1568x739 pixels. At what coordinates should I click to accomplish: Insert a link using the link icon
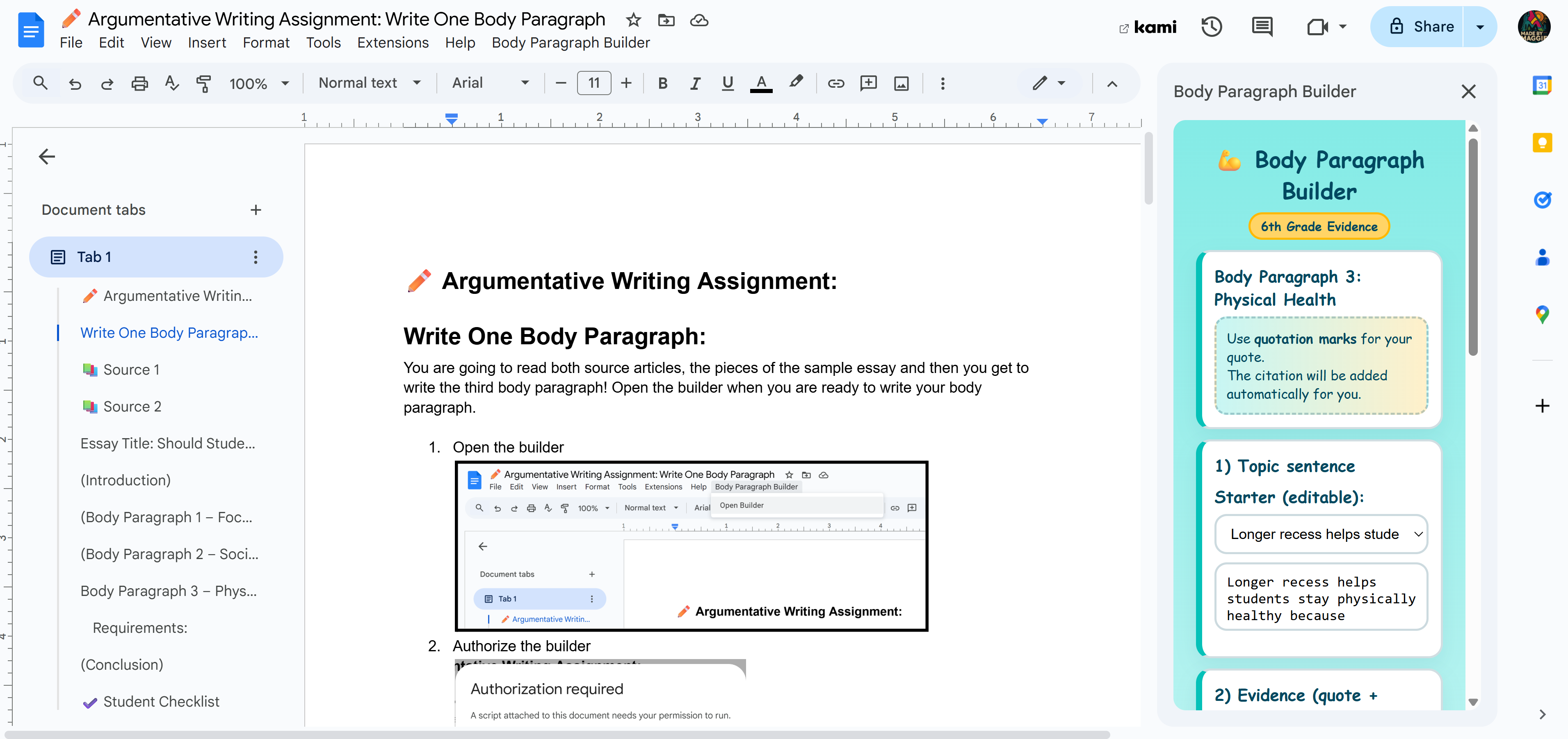[836, 83]
